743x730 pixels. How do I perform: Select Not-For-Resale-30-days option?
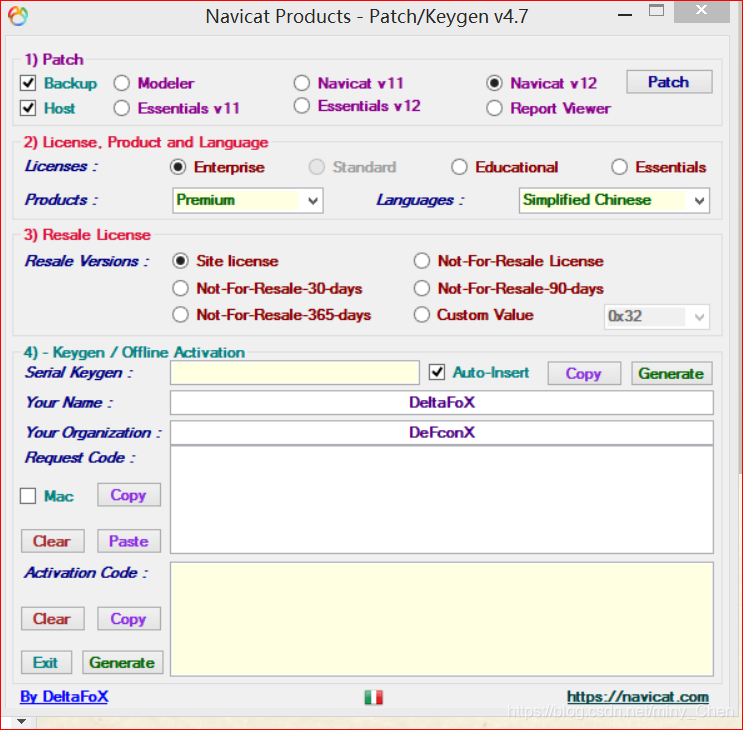click(181, 288)
